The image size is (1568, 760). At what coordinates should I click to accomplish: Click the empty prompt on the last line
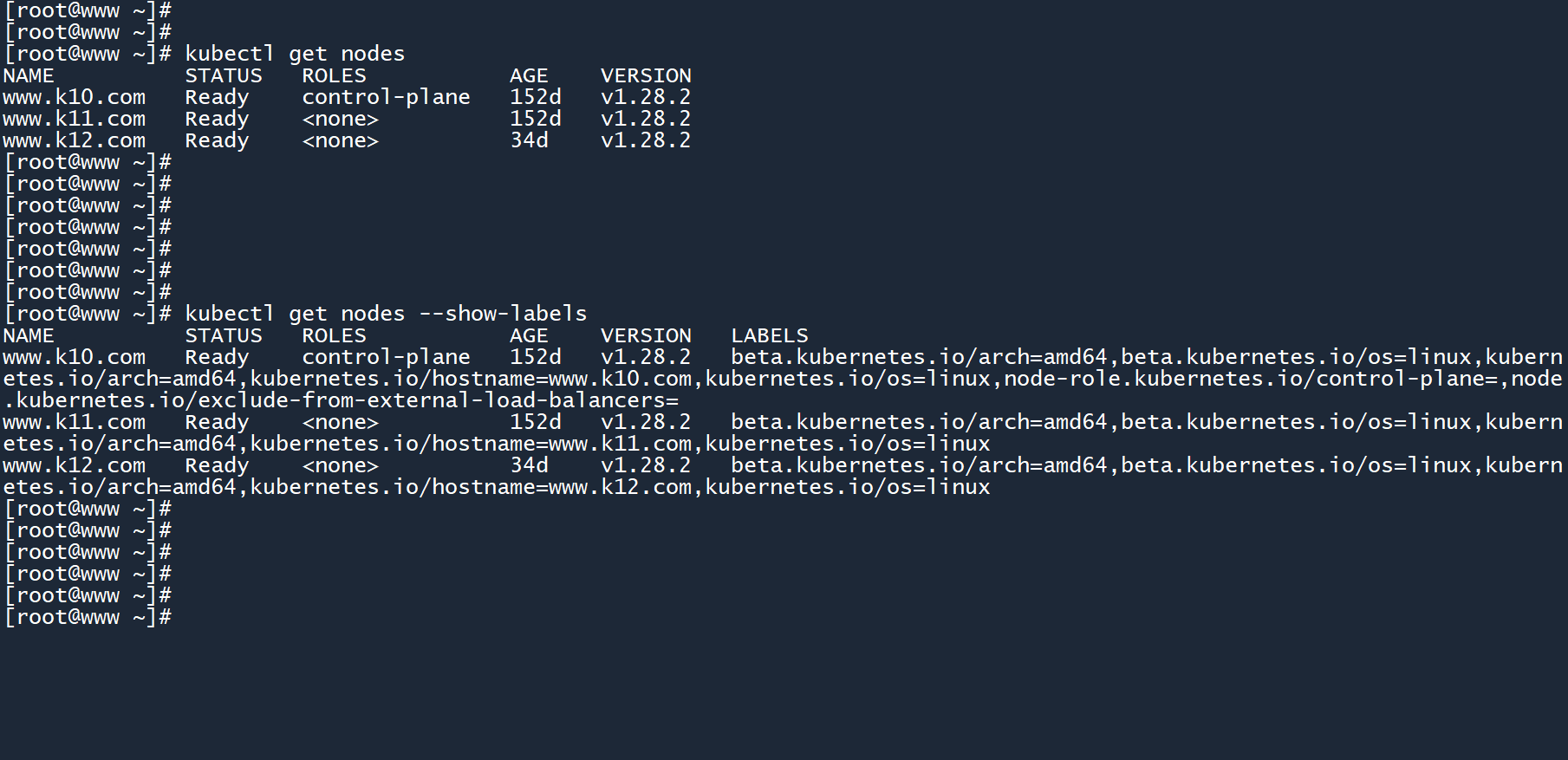coord(88,617)
